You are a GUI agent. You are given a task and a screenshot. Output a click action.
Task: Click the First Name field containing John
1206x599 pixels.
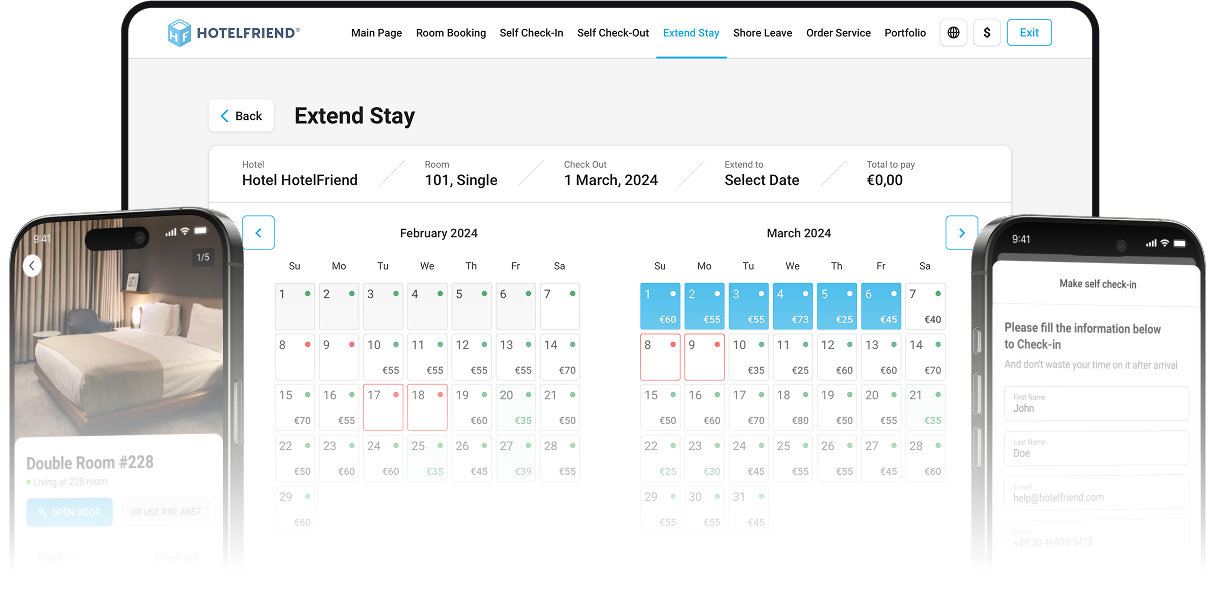point(1096,404)
